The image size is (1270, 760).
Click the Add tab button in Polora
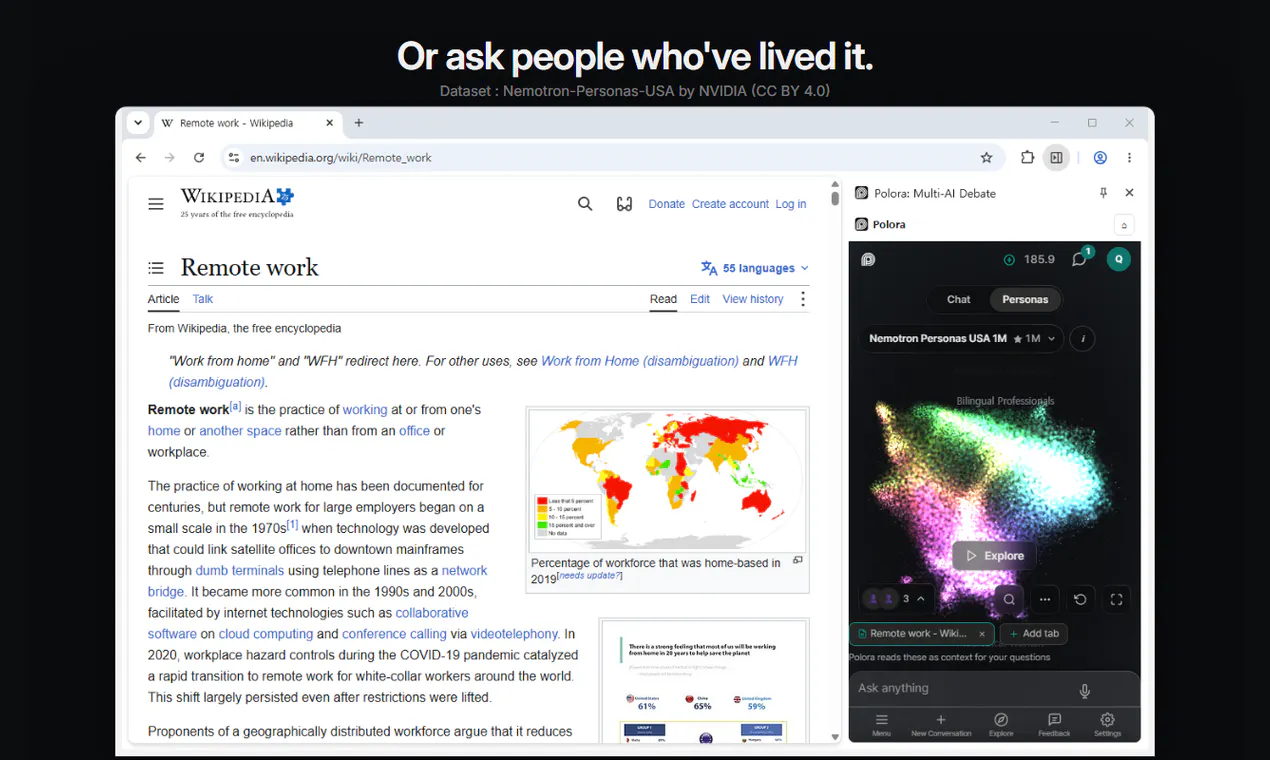tap(1034, 634)
